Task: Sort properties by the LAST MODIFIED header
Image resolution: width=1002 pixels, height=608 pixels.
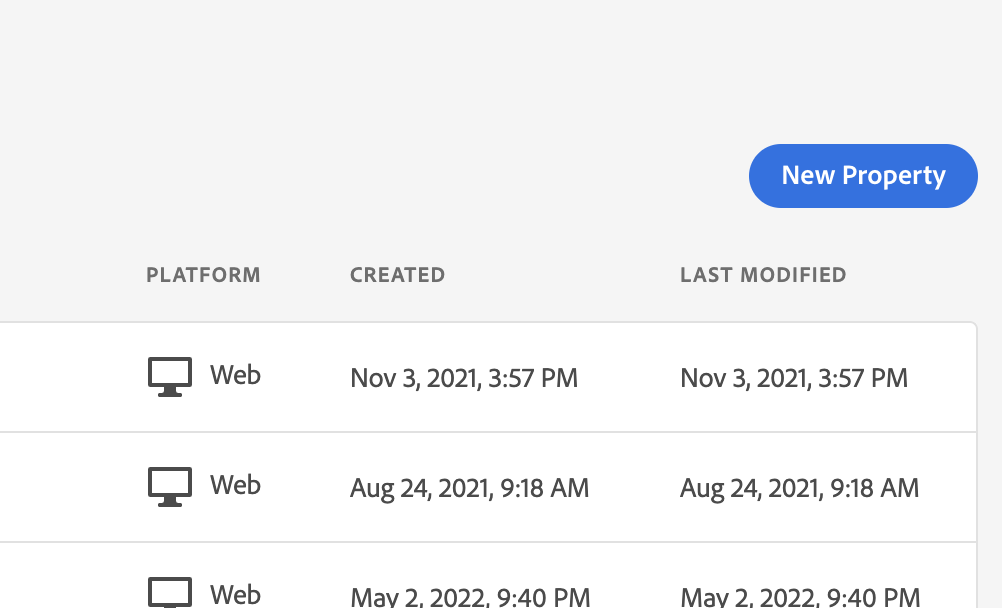Action: coord(763,275)
